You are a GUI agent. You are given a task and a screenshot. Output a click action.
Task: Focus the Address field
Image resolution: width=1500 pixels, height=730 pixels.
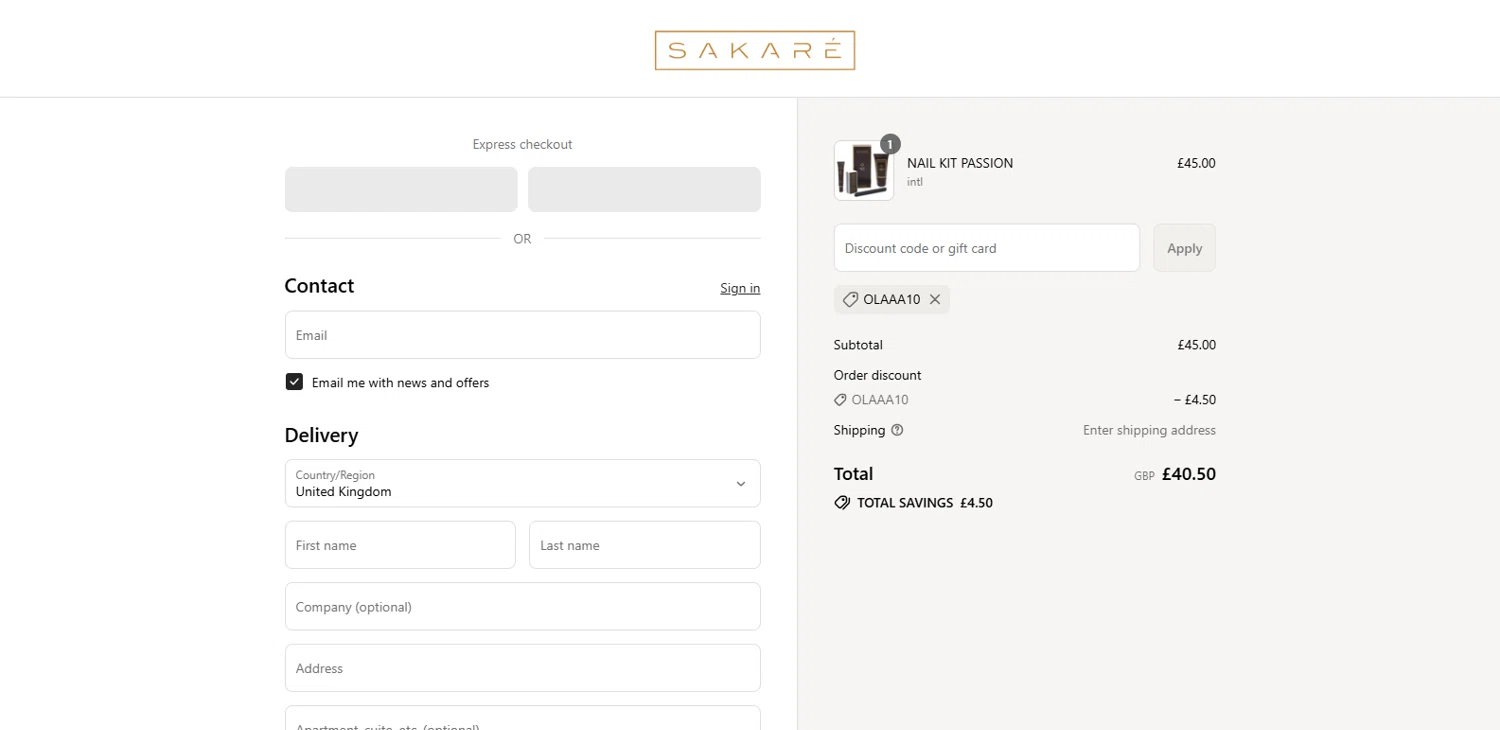(523, 668)
